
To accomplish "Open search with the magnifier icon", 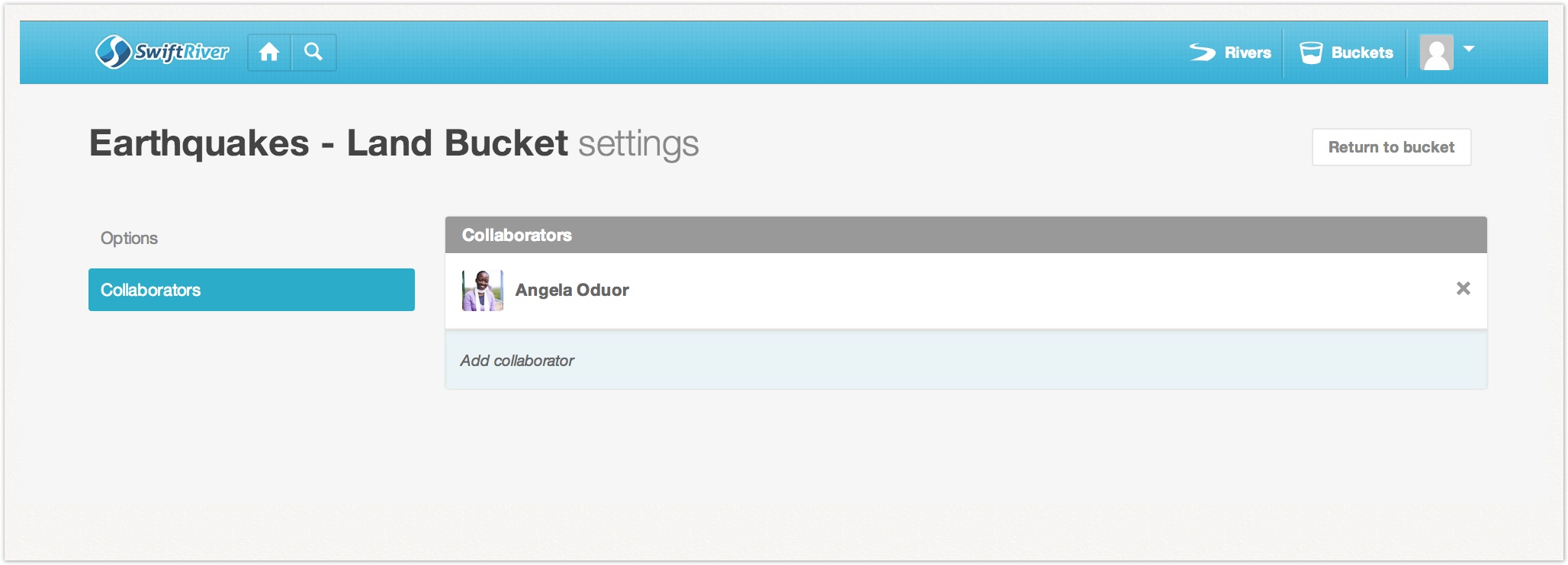I will pyautogui.click(x=313, y=52).
